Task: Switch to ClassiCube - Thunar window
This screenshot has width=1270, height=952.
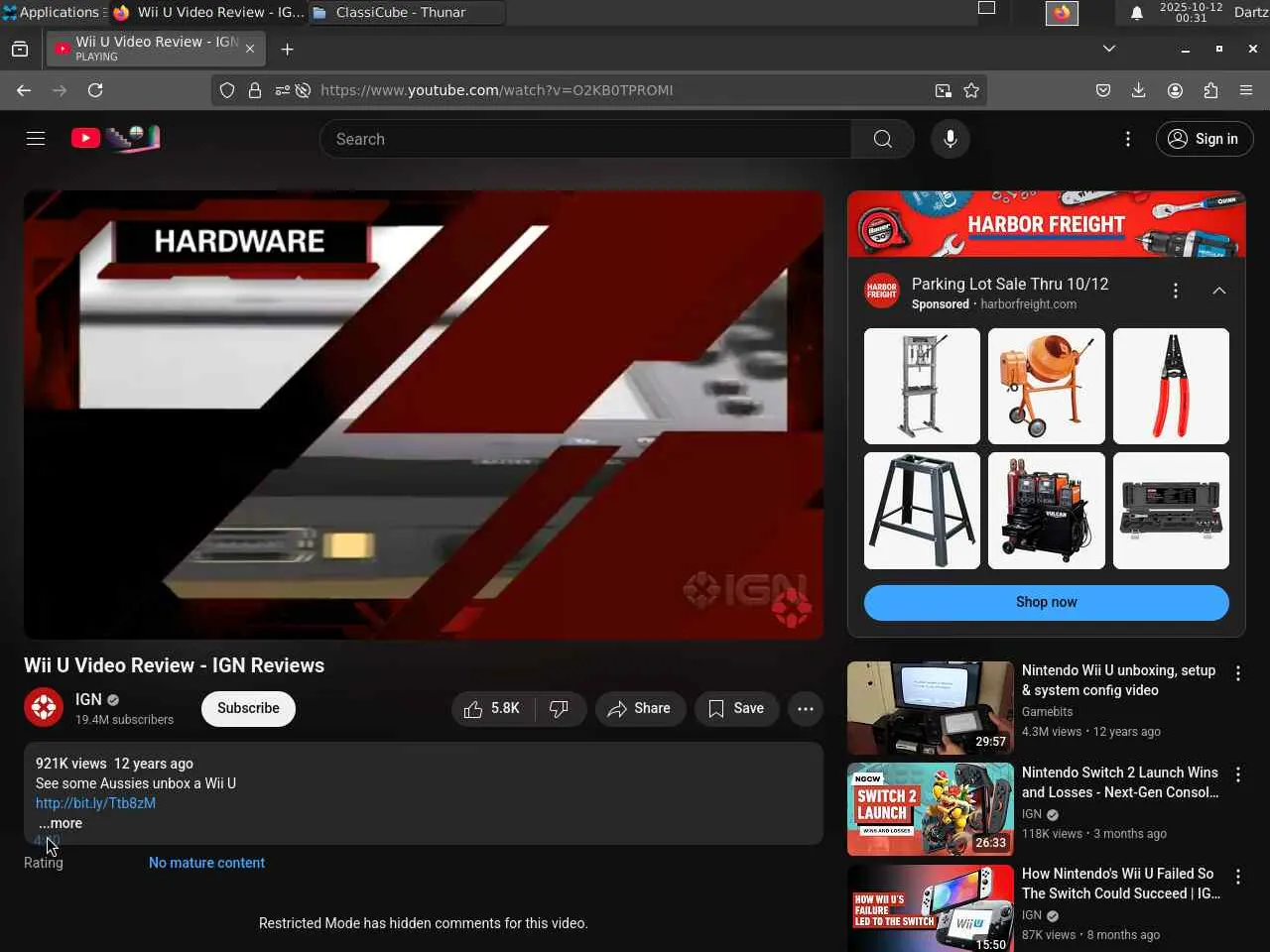Action: 406,12
